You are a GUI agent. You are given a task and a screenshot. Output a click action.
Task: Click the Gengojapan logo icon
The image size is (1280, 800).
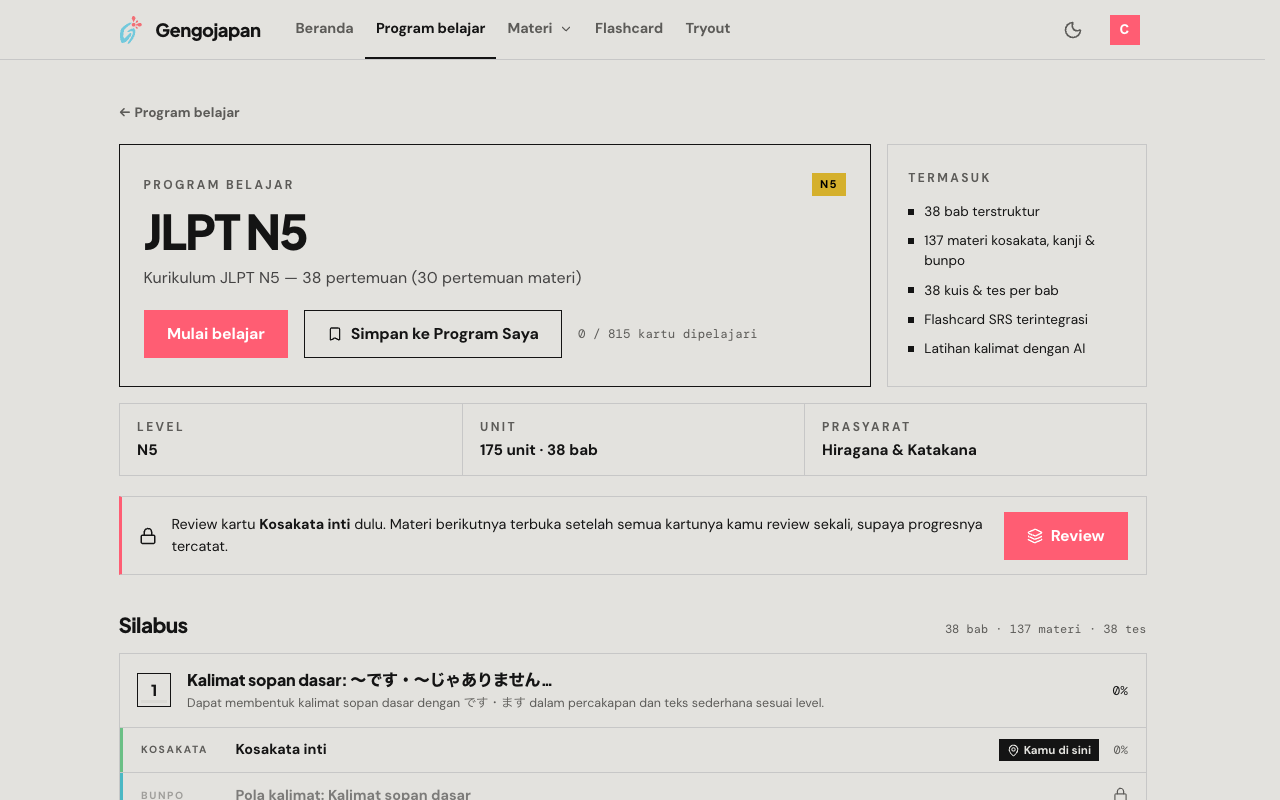tap(131, 30)
